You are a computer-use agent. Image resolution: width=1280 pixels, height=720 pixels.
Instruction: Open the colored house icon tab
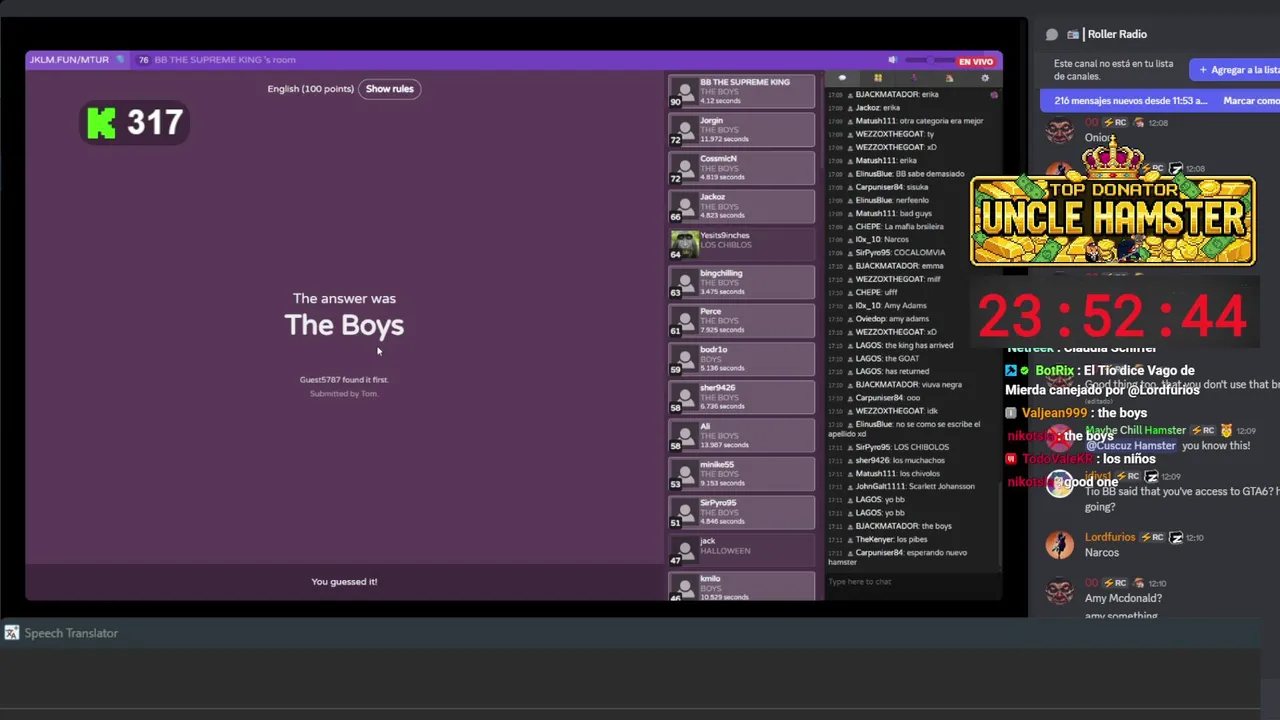[949, 78]
